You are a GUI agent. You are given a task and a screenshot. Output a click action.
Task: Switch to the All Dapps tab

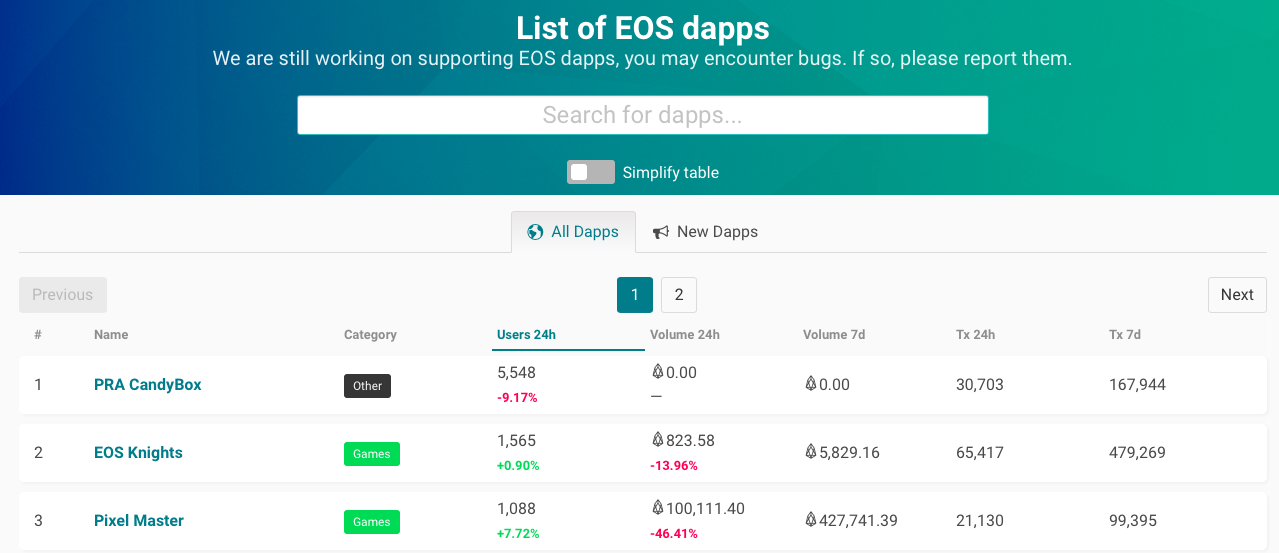(x=573, y=232)
